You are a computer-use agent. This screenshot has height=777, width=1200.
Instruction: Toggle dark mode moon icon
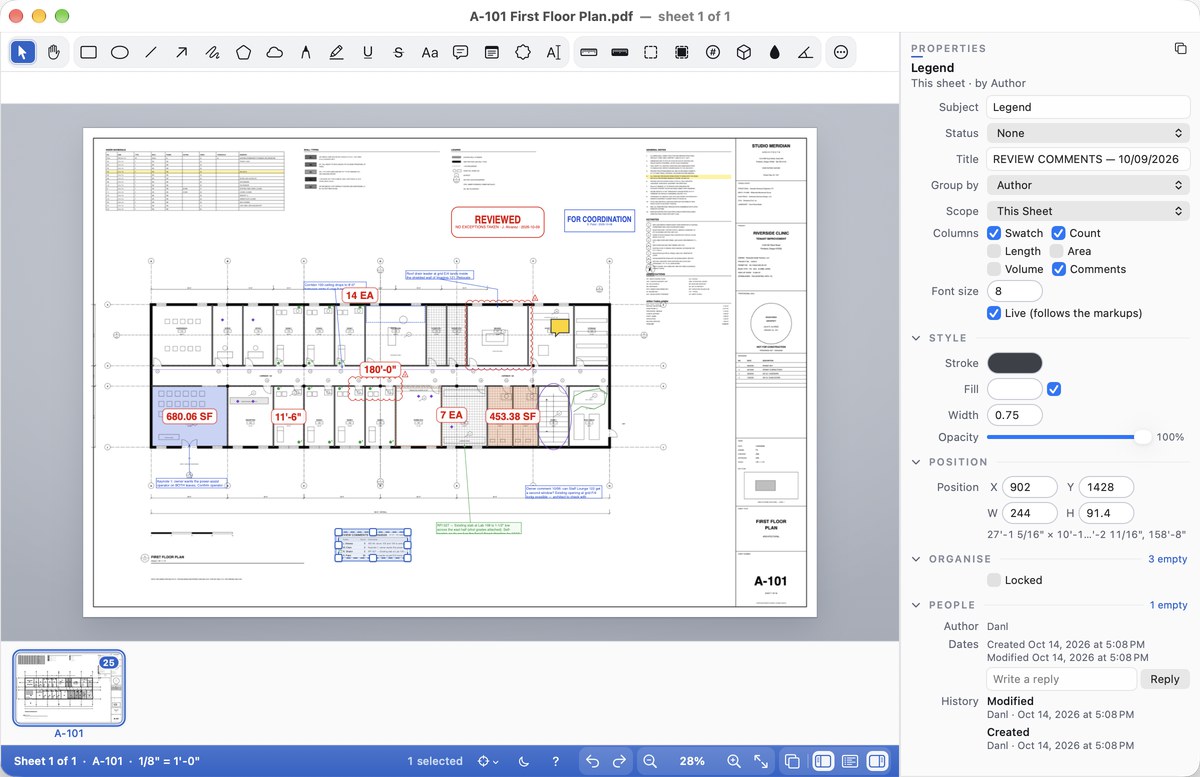coord(525,761)
